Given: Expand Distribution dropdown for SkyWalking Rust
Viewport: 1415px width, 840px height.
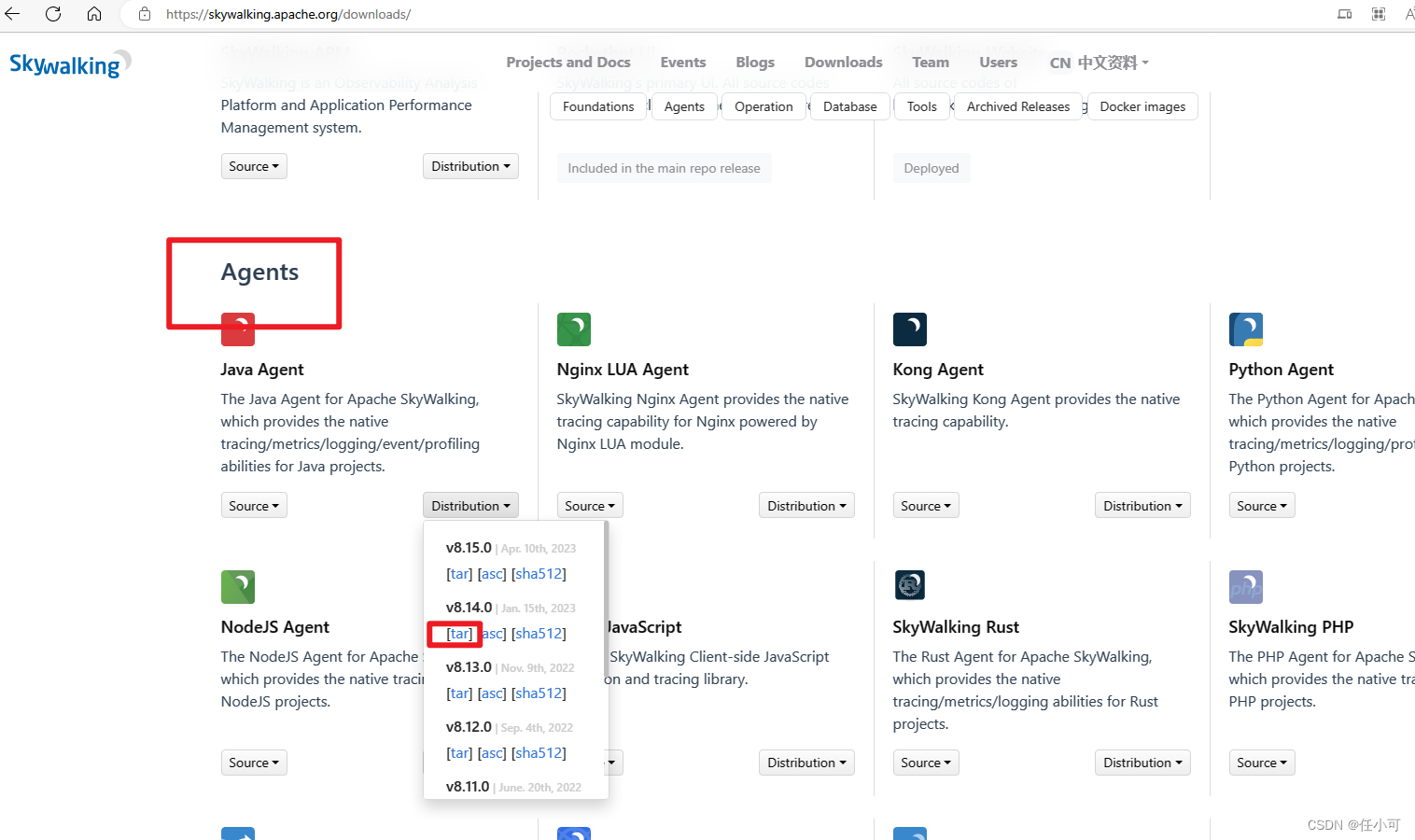Looking at the screenshot, I should [x=1142, y=763].
